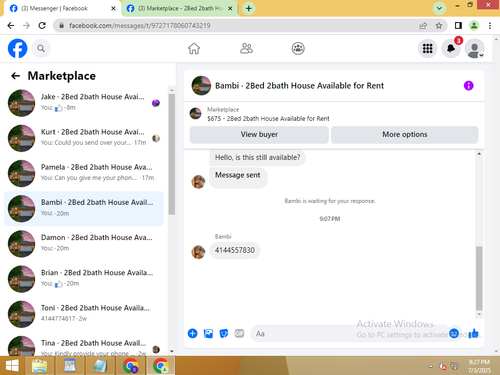Open the Friends icon in top navigation

[246, 49]
